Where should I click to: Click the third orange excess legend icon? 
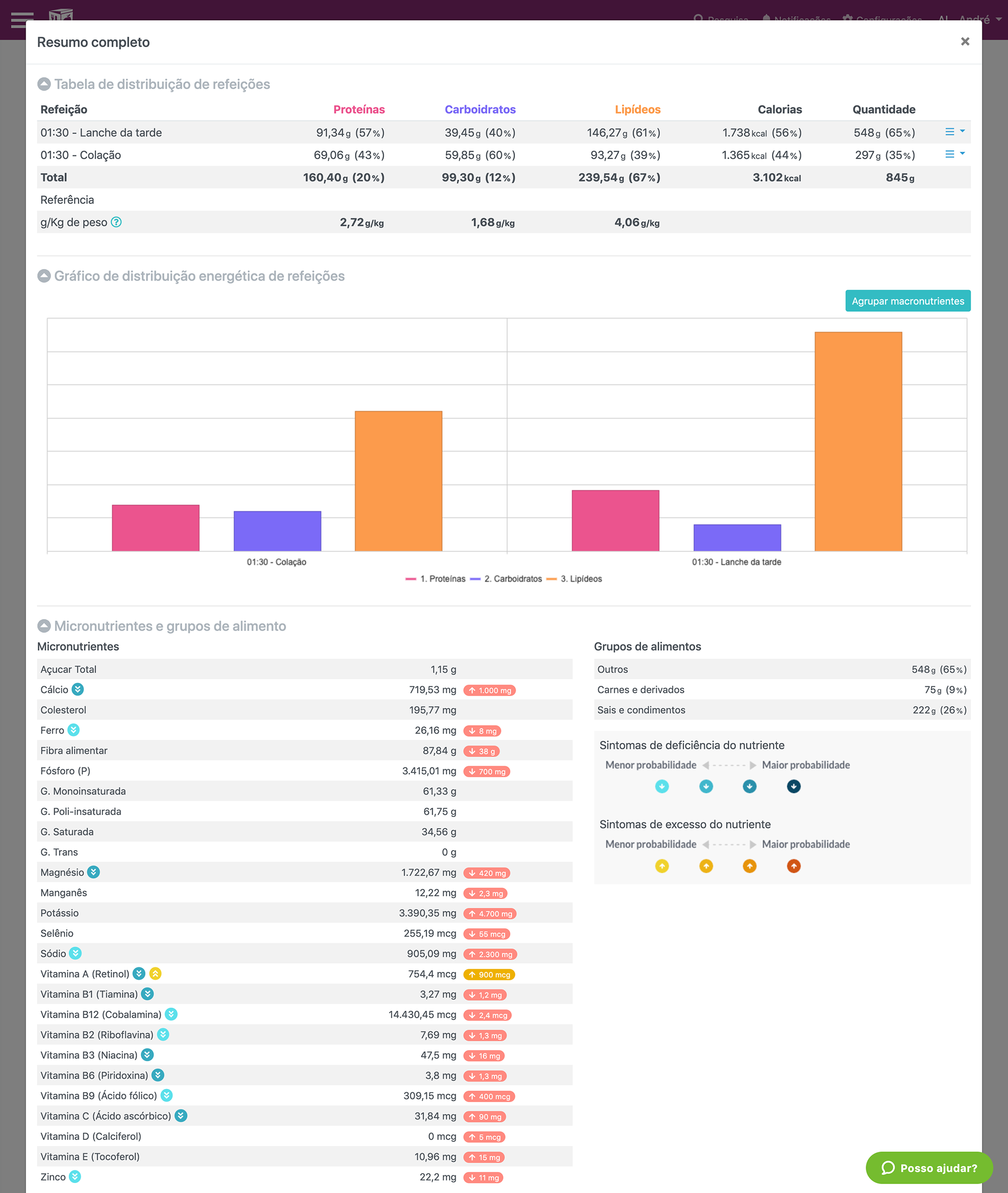(x=749, y=866)
